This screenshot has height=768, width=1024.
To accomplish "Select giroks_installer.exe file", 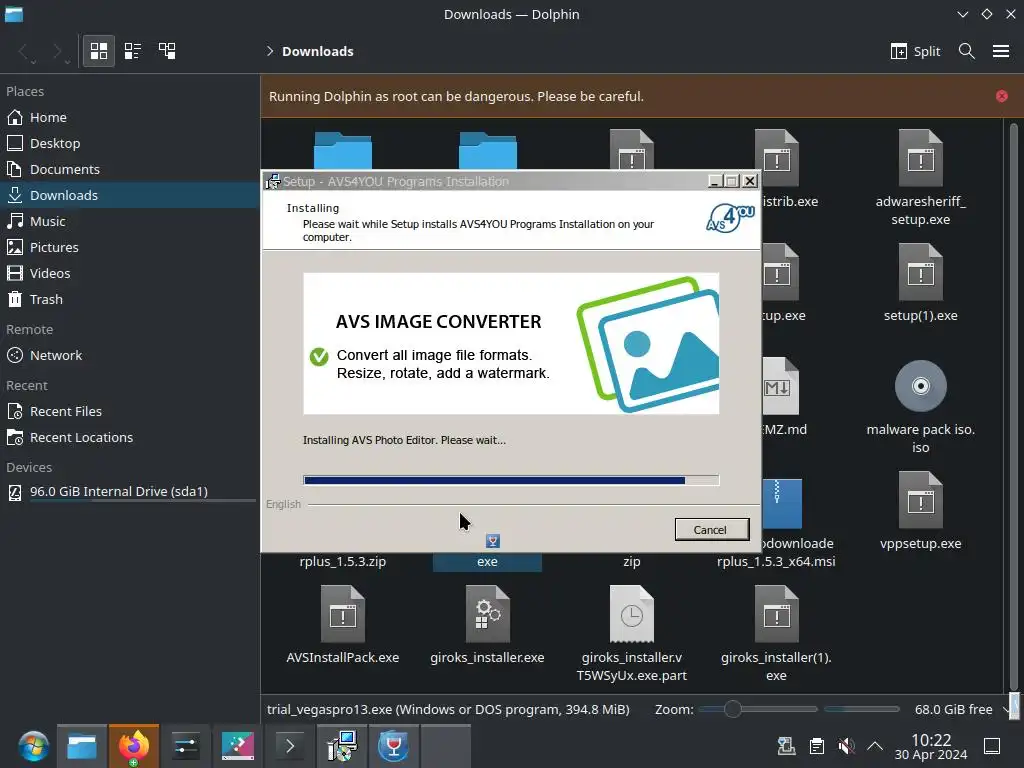I will pos(487,625).
